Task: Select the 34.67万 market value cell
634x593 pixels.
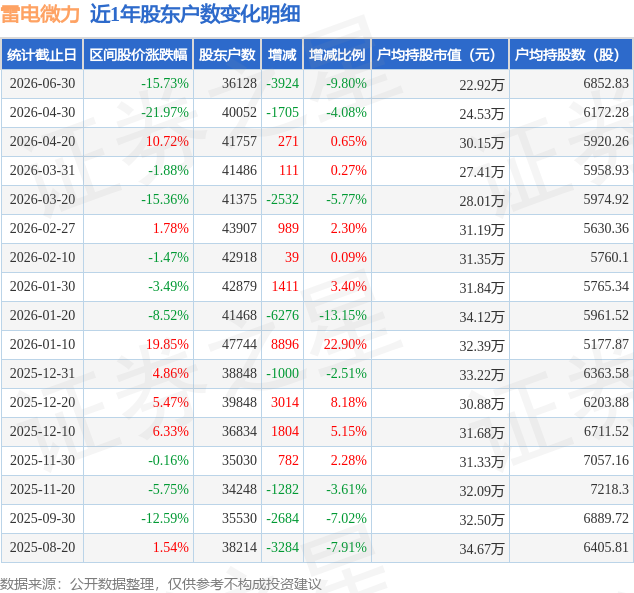Action: (x=481, y=549)
